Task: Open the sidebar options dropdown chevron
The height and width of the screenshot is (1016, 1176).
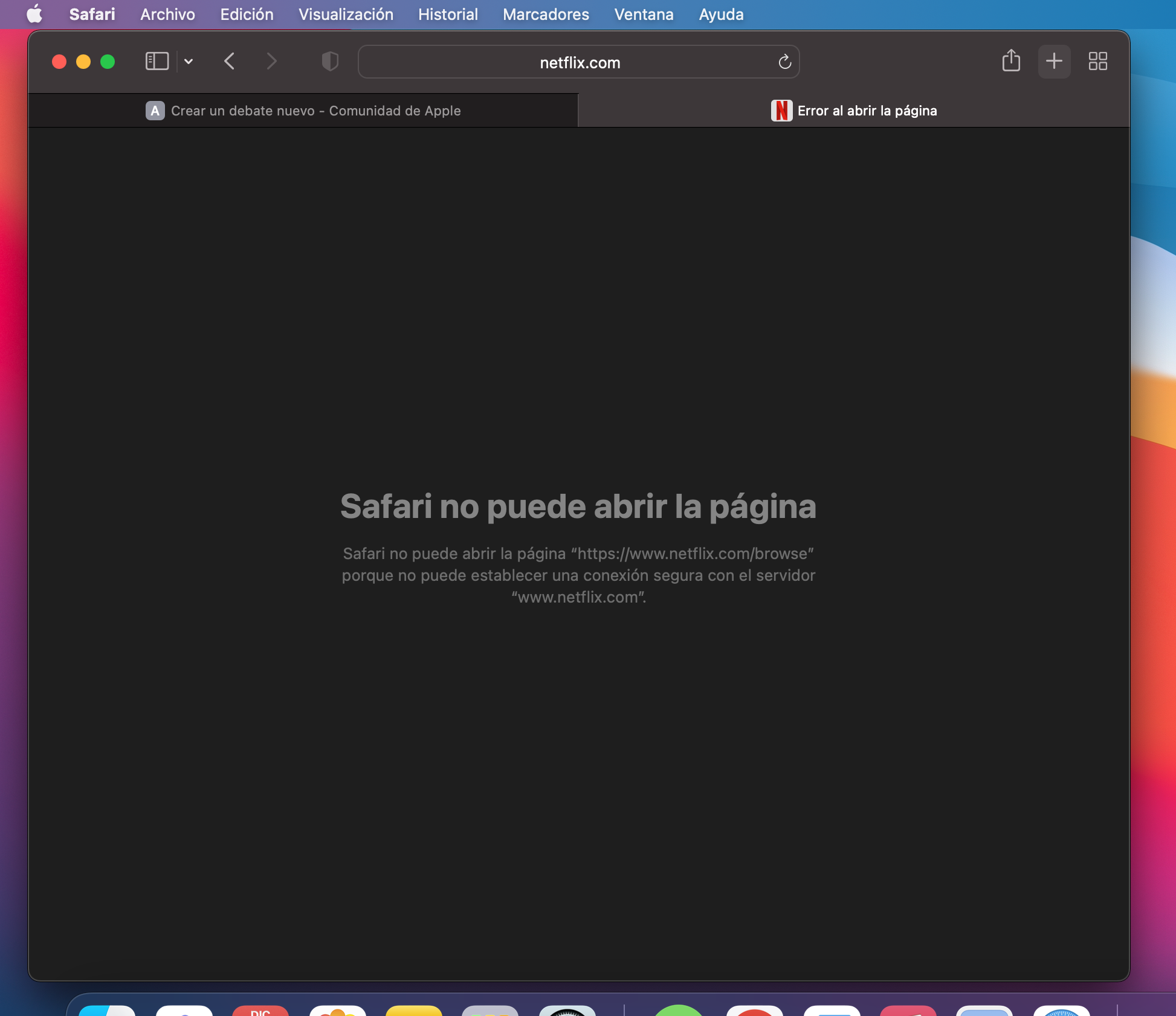Action: [x=189, y=62]
